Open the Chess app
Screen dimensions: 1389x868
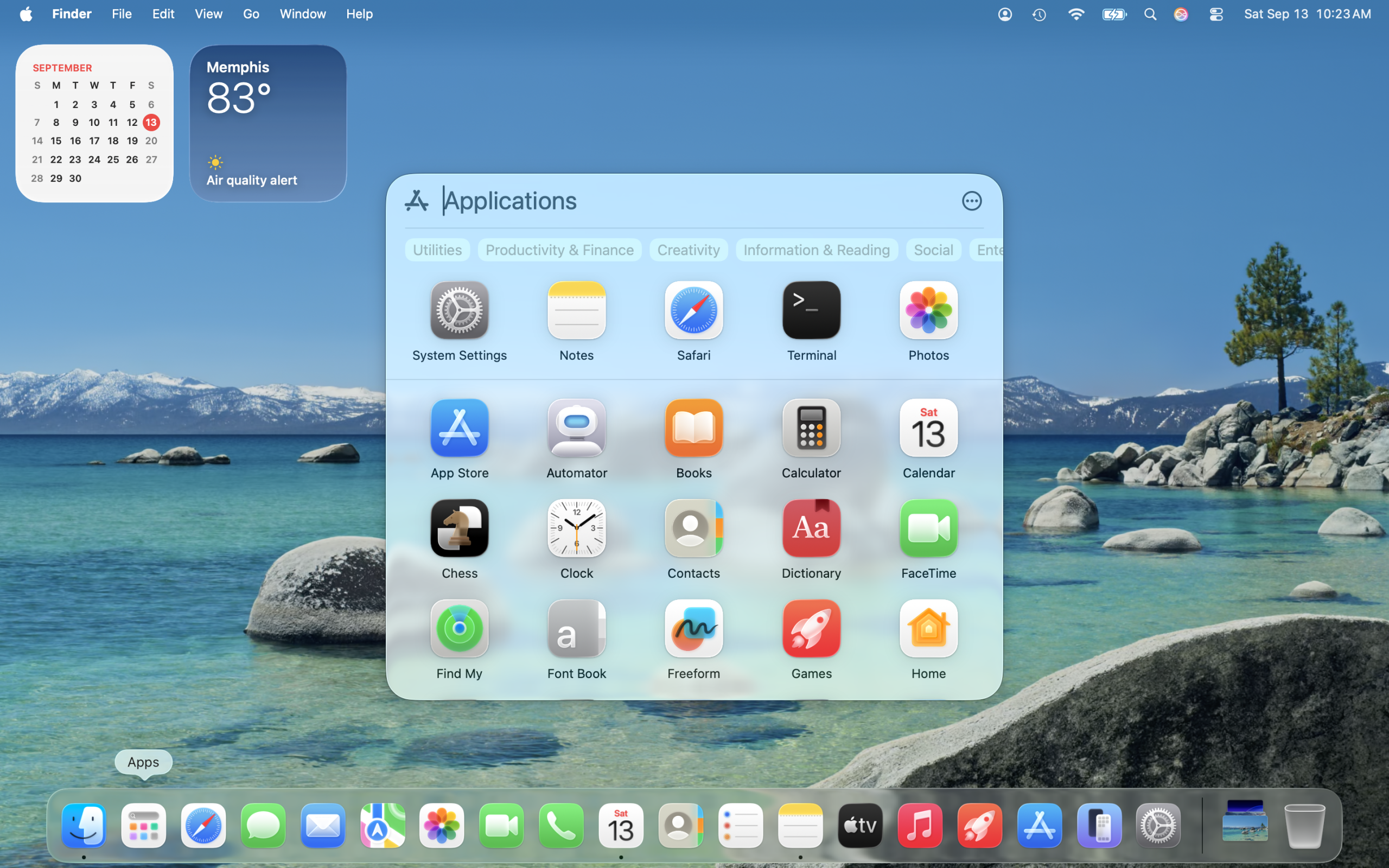tap(459, 529)
